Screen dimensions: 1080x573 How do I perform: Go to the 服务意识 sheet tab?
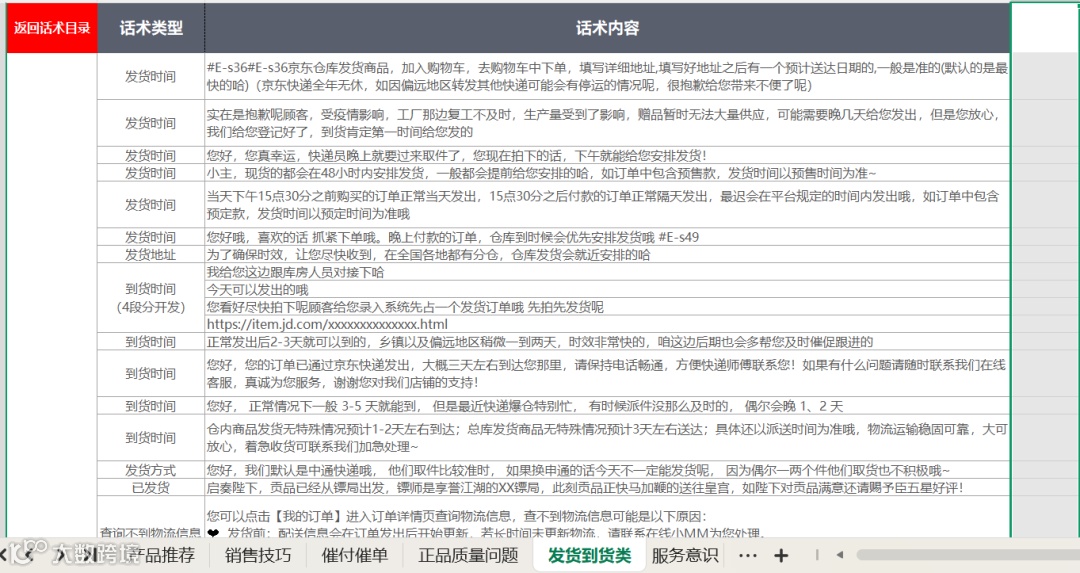685,555
